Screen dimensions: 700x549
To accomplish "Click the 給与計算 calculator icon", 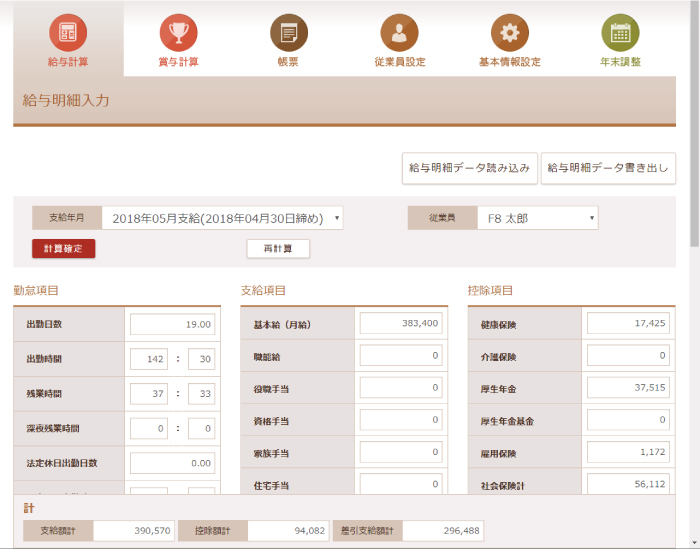I will [x=68, y=33].
